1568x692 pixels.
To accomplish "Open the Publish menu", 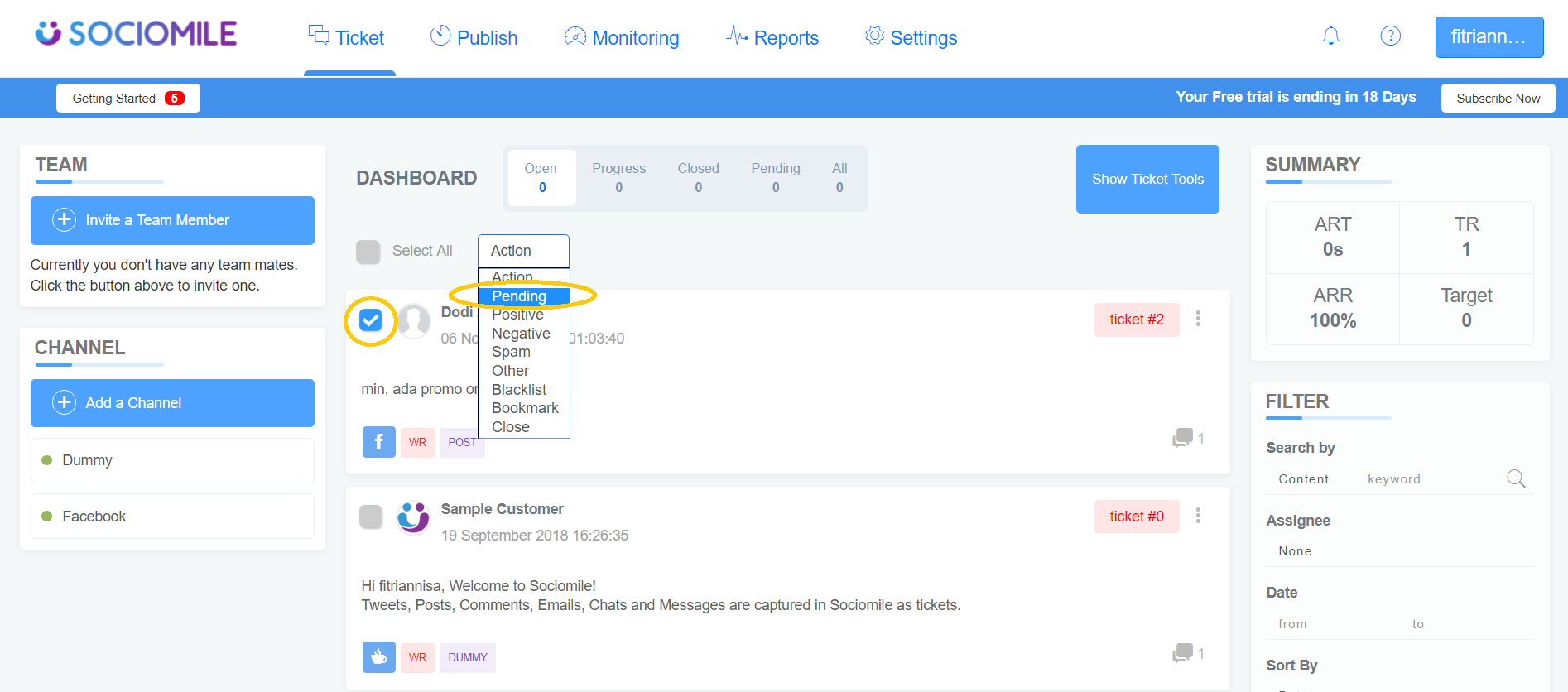I will click(x=474, y=37).
